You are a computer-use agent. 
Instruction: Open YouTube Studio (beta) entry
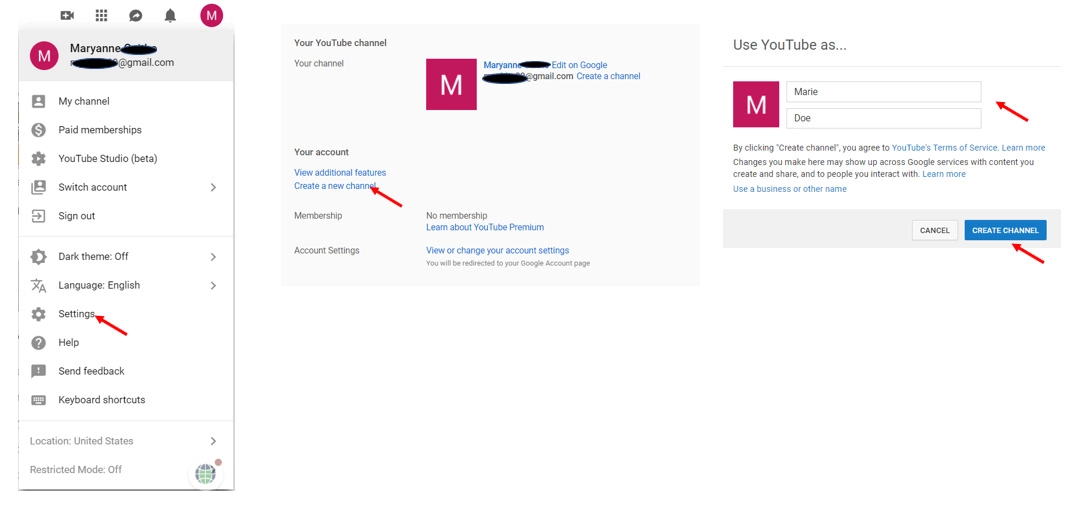point(126,159)
